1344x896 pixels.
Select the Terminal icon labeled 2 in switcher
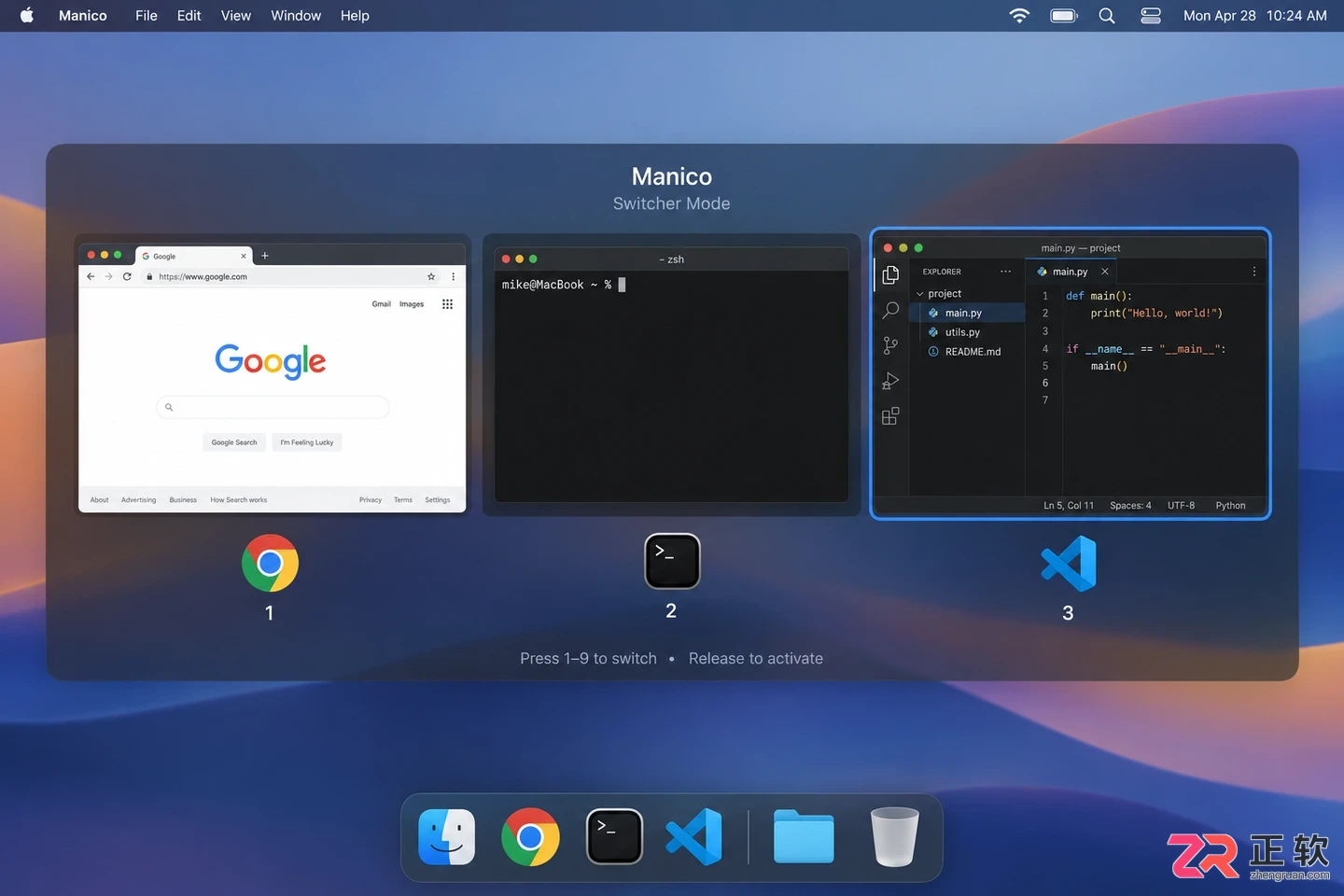tap(672, 561)
